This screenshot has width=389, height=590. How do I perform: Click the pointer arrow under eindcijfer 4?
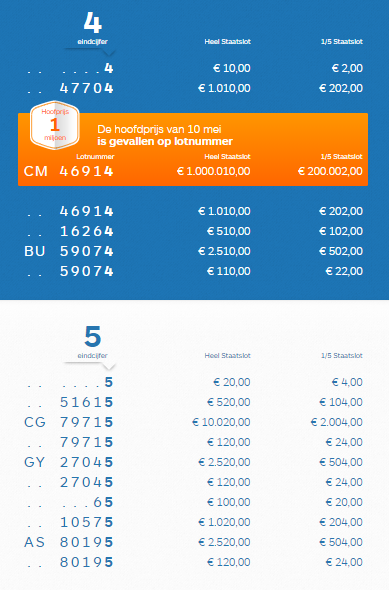[x=109, y=52]
